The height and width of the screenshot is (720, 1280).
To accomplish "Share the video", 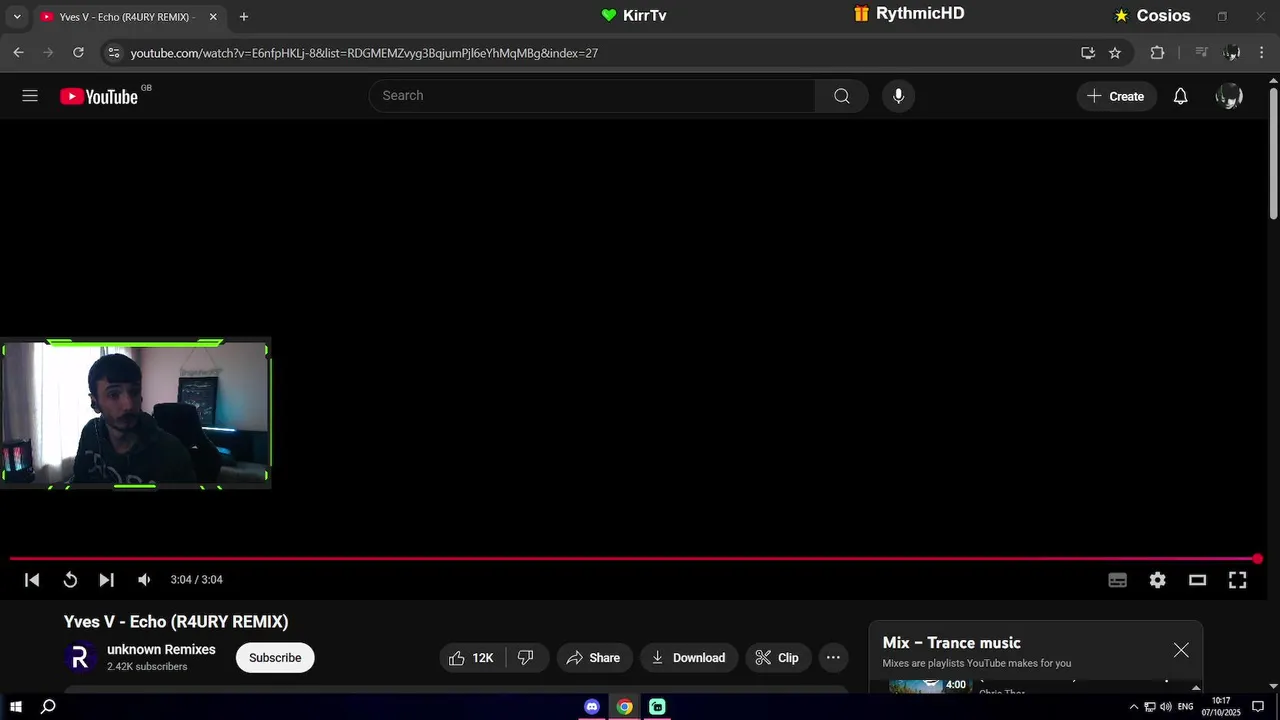I will pyautogui.click(x=594, y=657).
